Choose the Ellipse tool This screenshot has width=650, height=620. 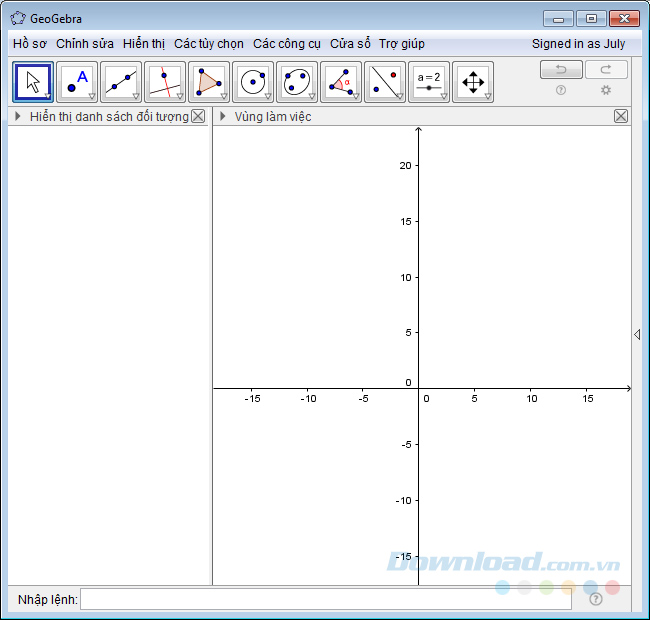tap(297, 82)
